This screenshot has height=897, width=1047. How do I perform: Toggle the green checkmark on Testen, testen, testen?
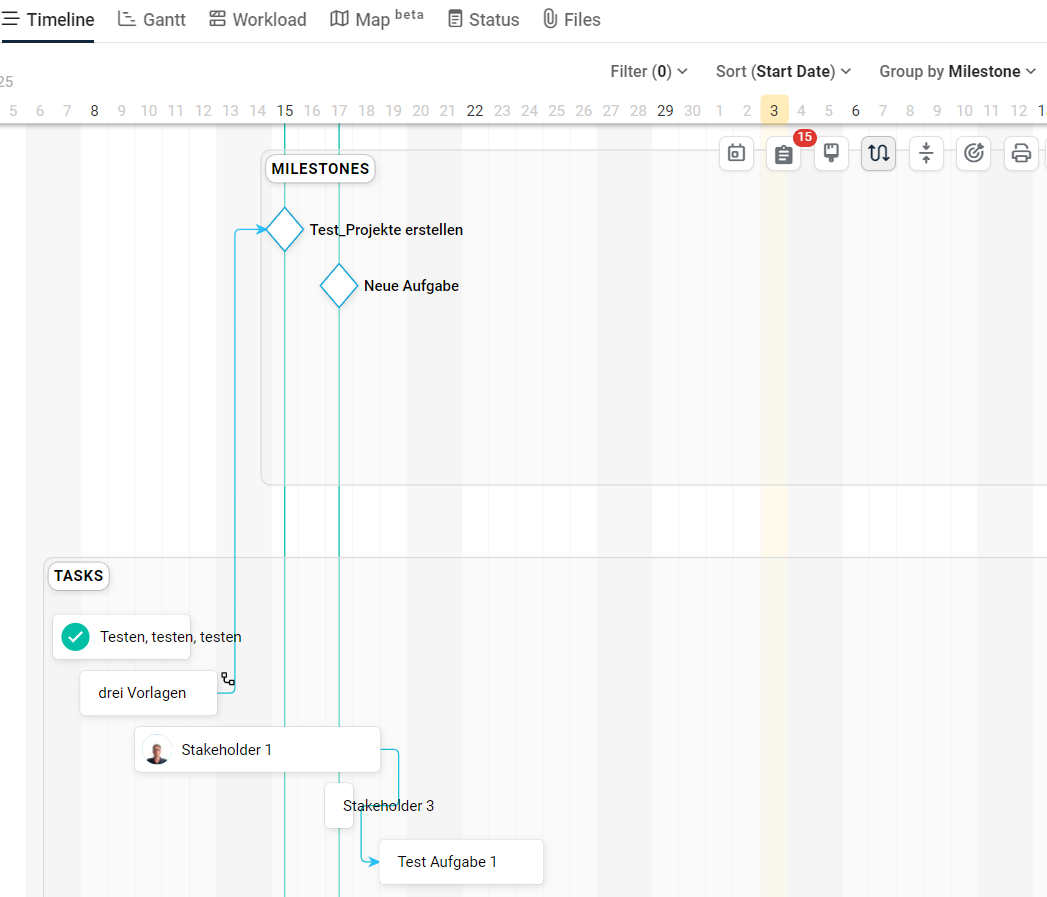(x=75, y=637)
